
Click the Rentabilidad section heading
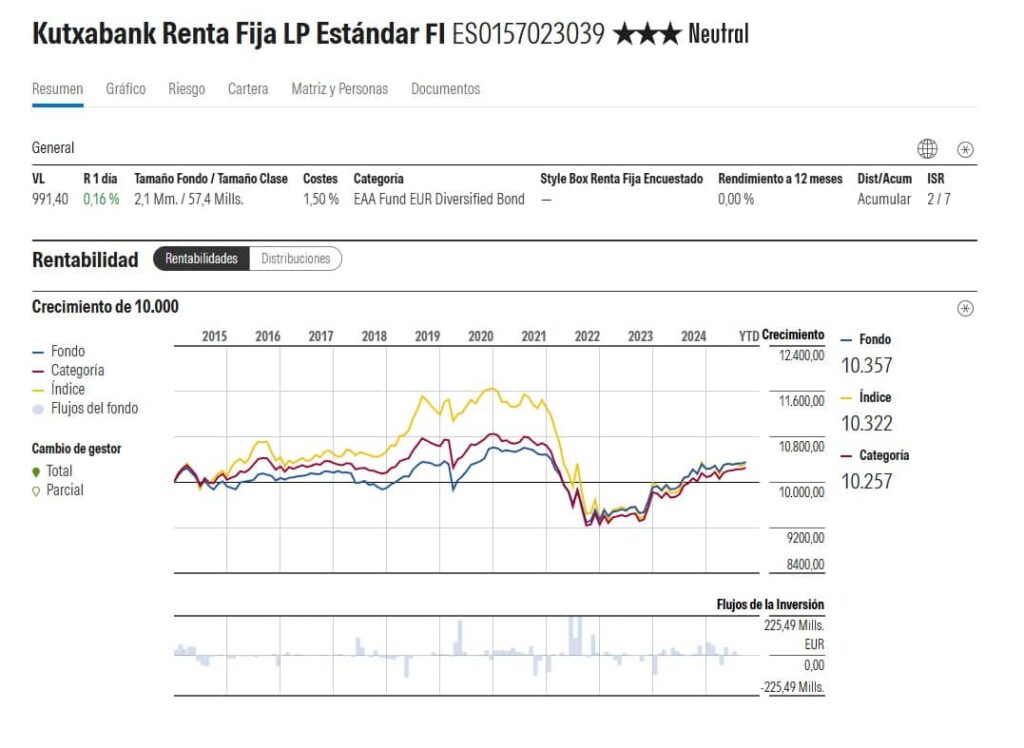coord(85,260)
